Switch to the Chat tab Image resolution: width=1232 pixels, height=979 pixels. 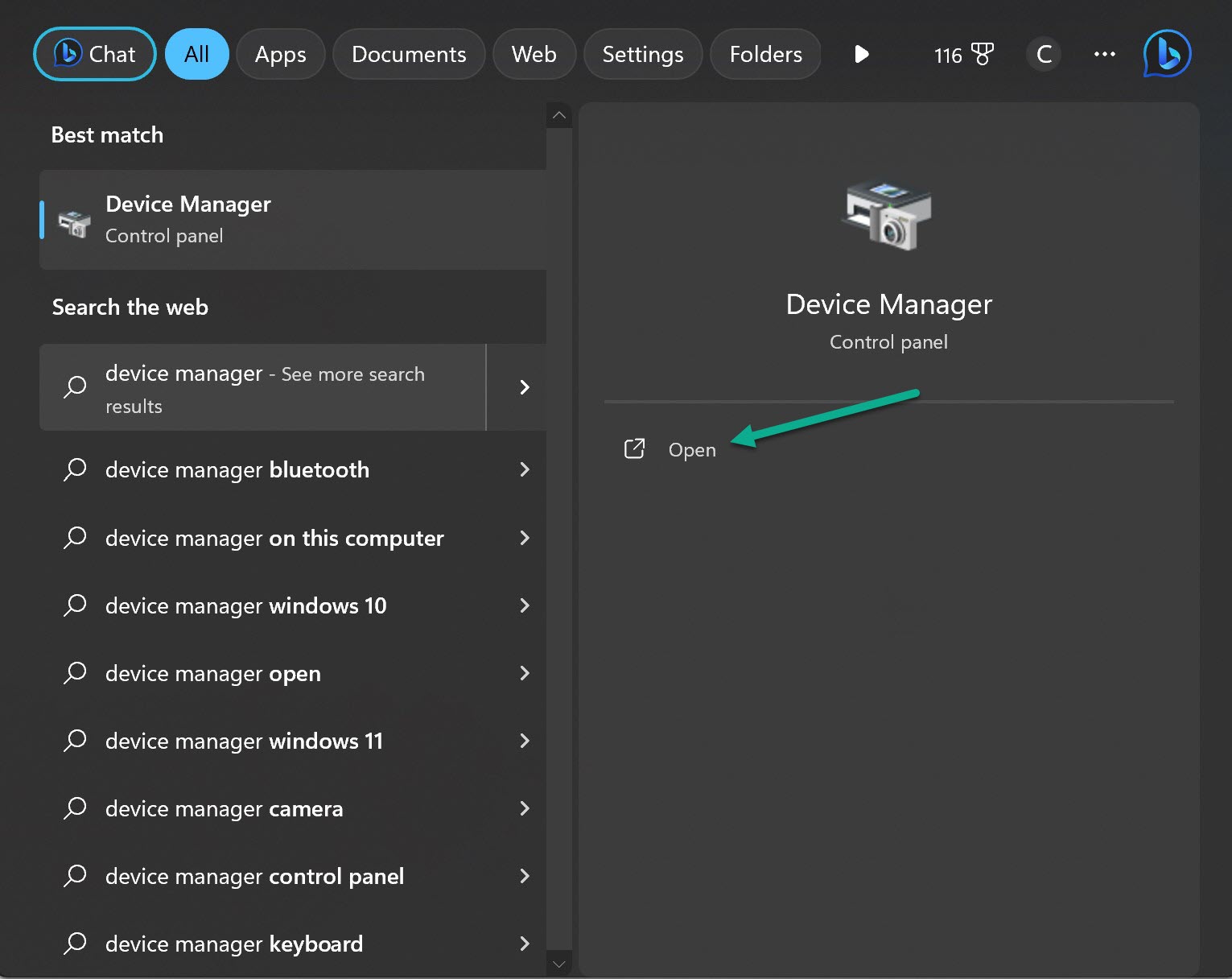95,54
